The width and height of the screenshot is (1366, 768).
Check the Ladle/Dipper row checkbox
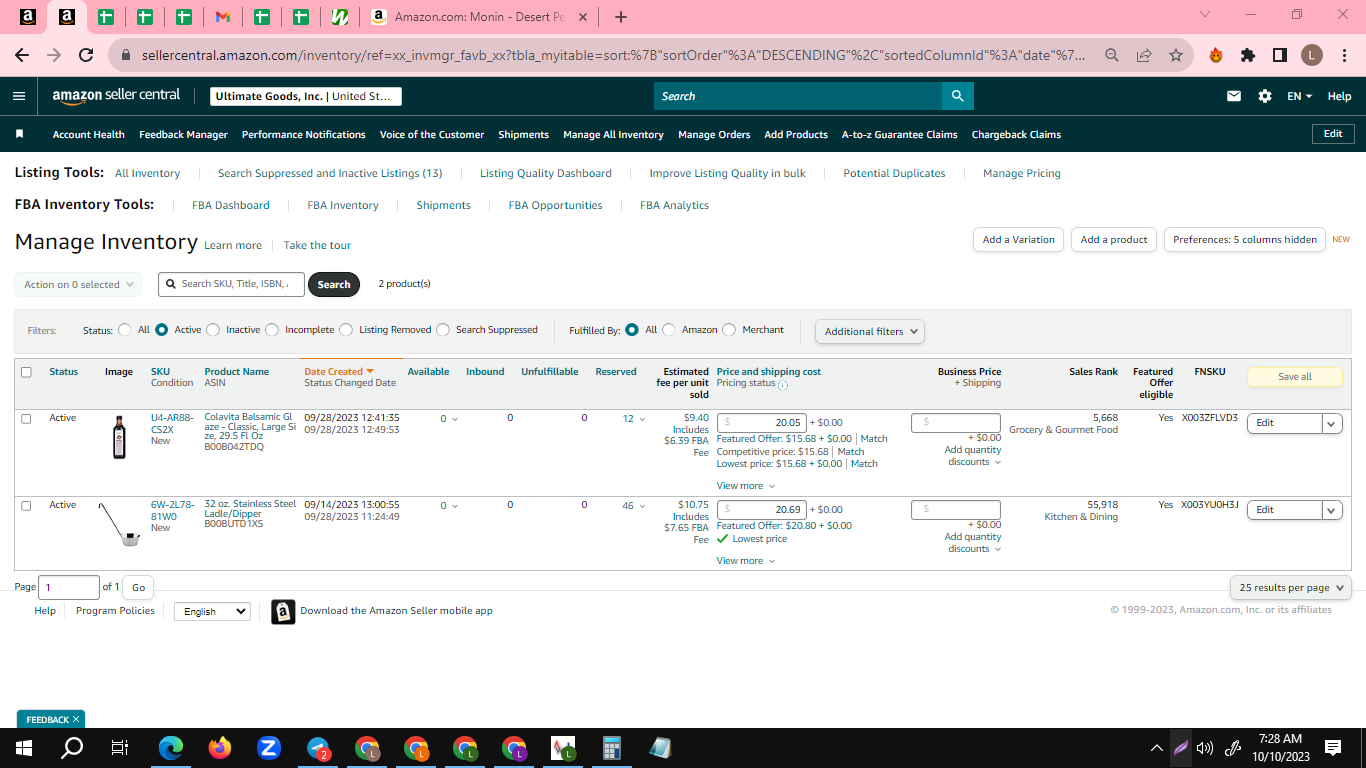click(x=26, y=506)
